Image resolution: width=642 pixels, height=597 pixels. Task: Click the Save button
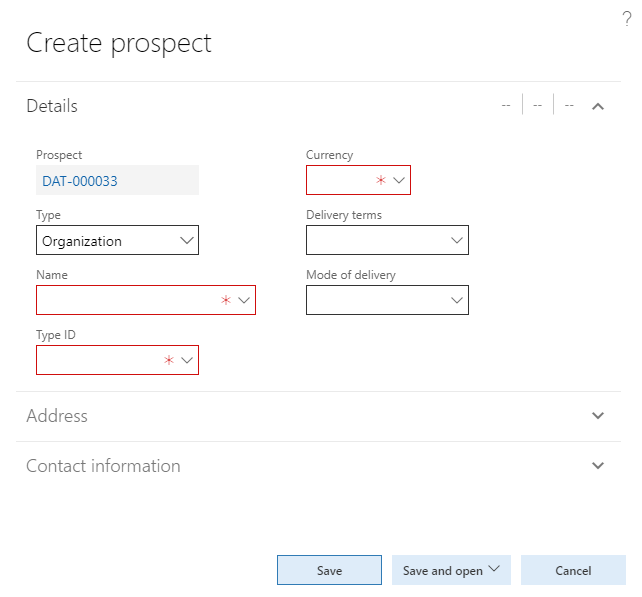[329, 570]
